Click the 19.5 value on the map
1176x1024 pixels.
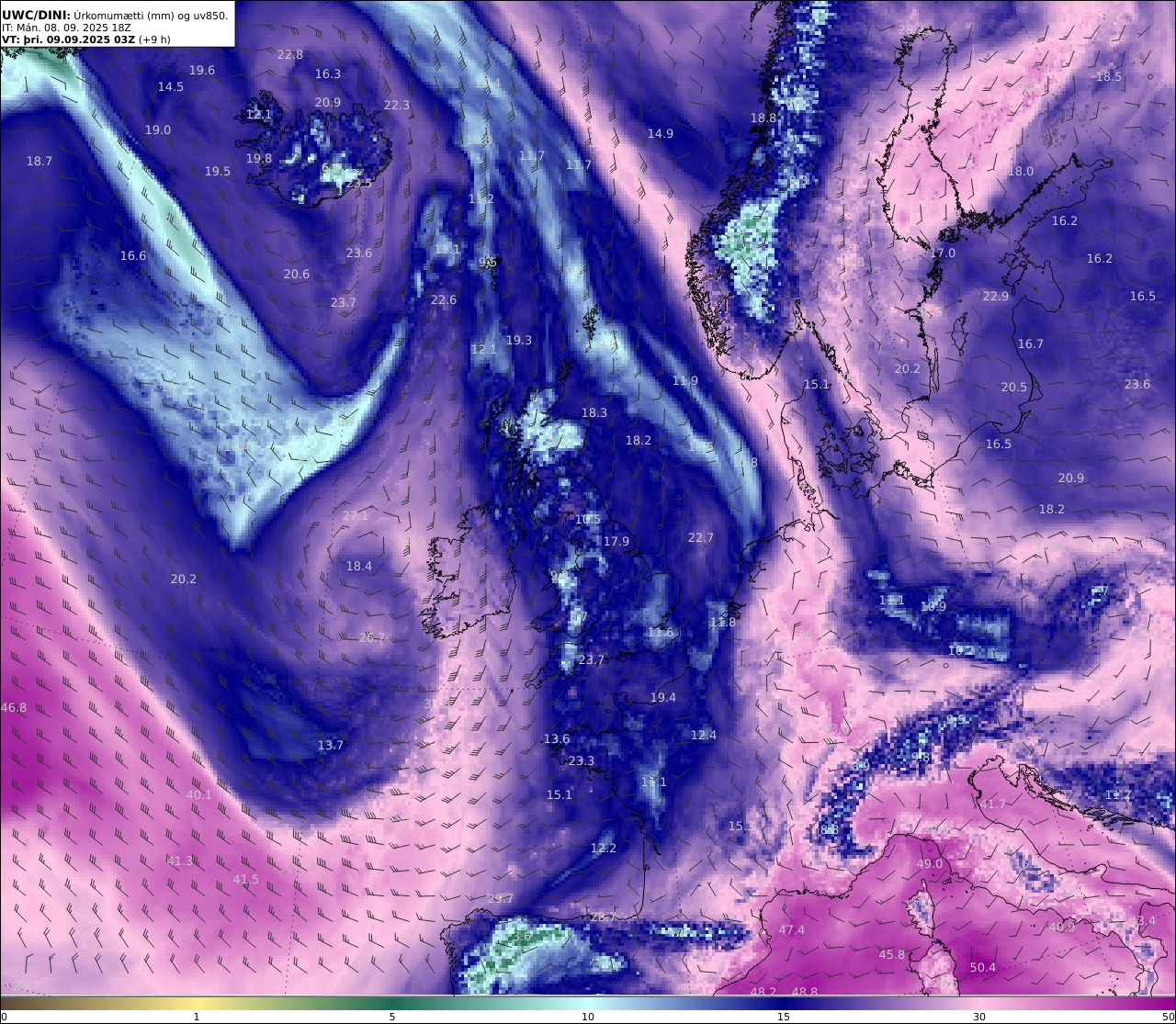click(218, 171)
